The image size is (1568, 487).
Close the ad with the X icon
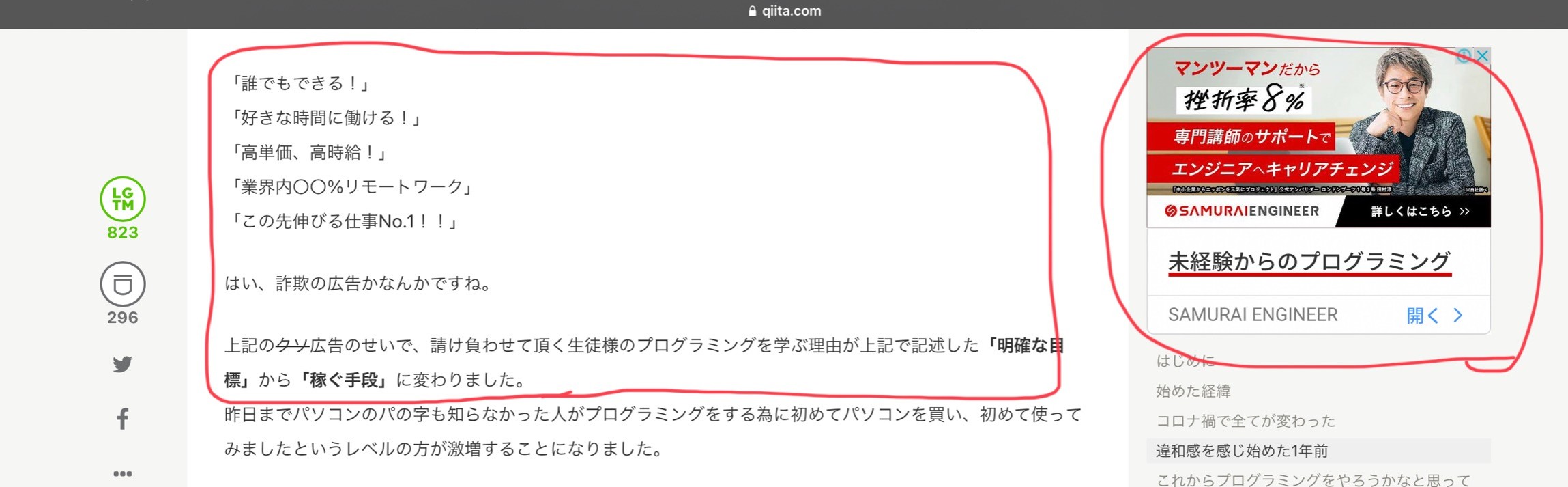click(1483, 56)
